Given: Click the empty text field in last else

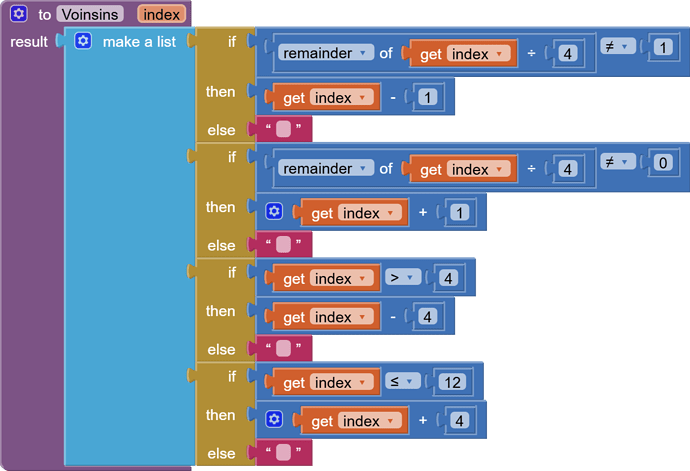Looking at the screenshot, I should (284, 454).
